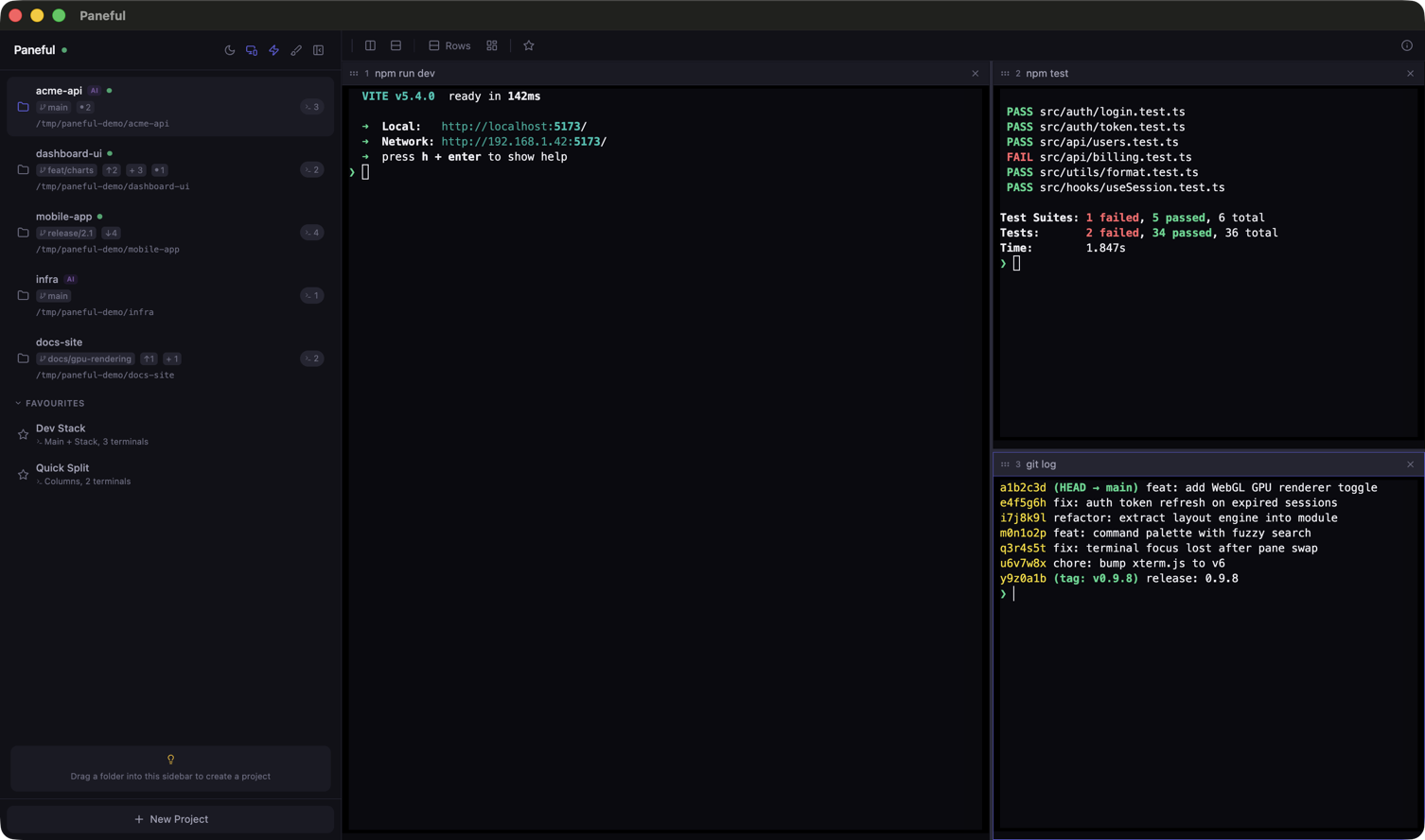Toggle the device sync icon in the sidebar
The image size is (1425, 840).
pyautogui.click(x=252, y=49)
